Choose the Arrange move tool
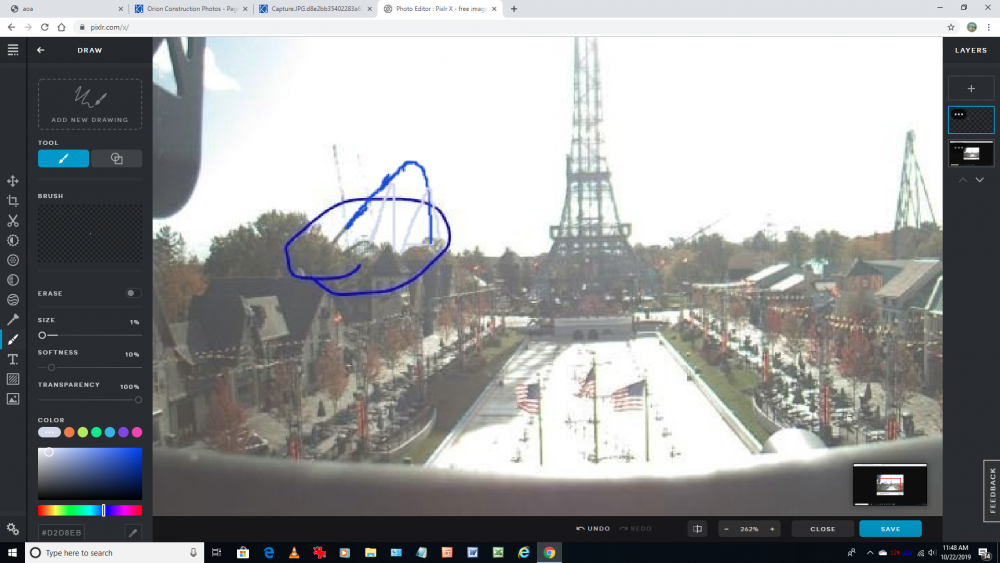This screenshot has height=563, width=1000. (13, 181)
